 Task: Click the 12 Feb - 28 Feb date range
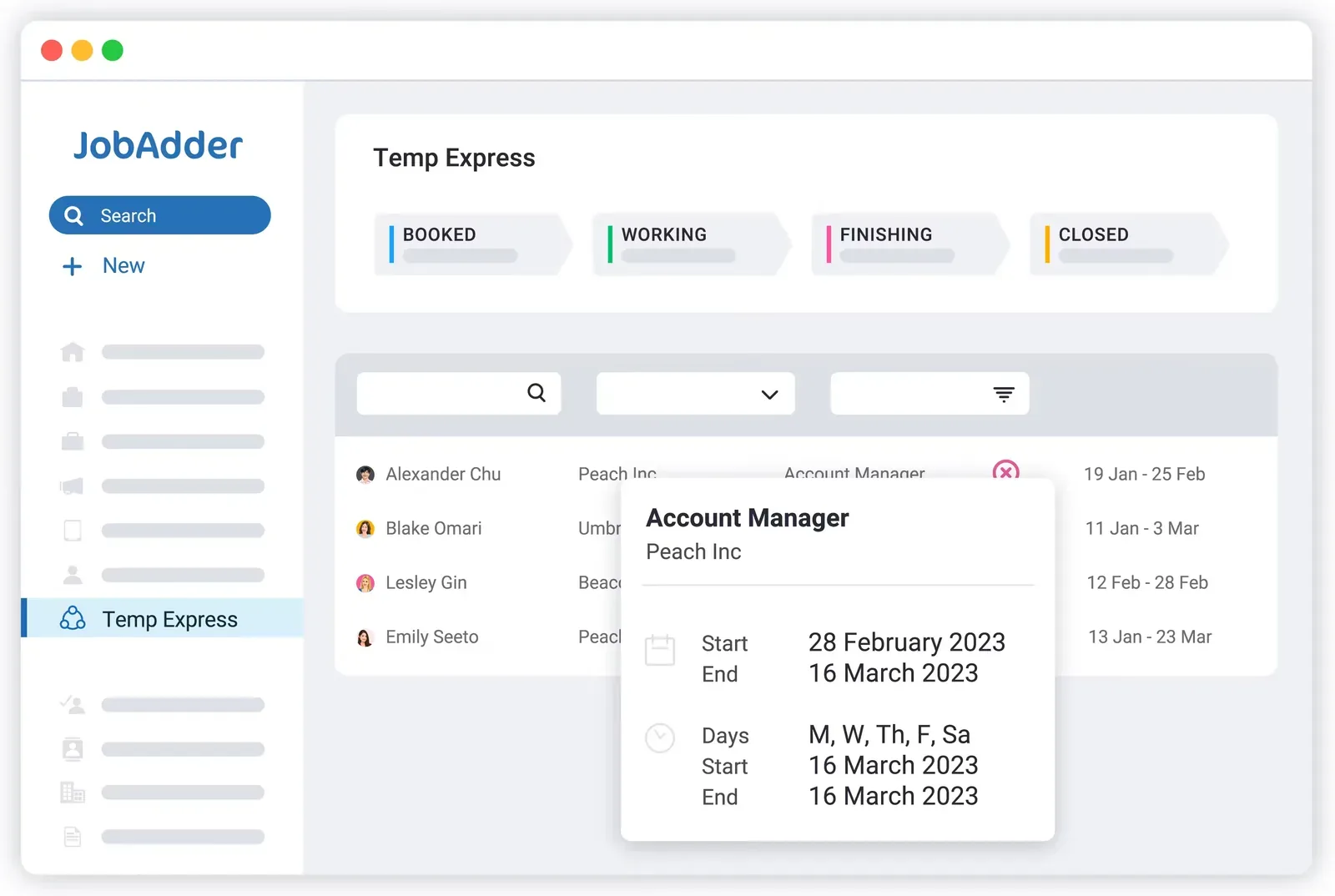tap(1147, 582)
